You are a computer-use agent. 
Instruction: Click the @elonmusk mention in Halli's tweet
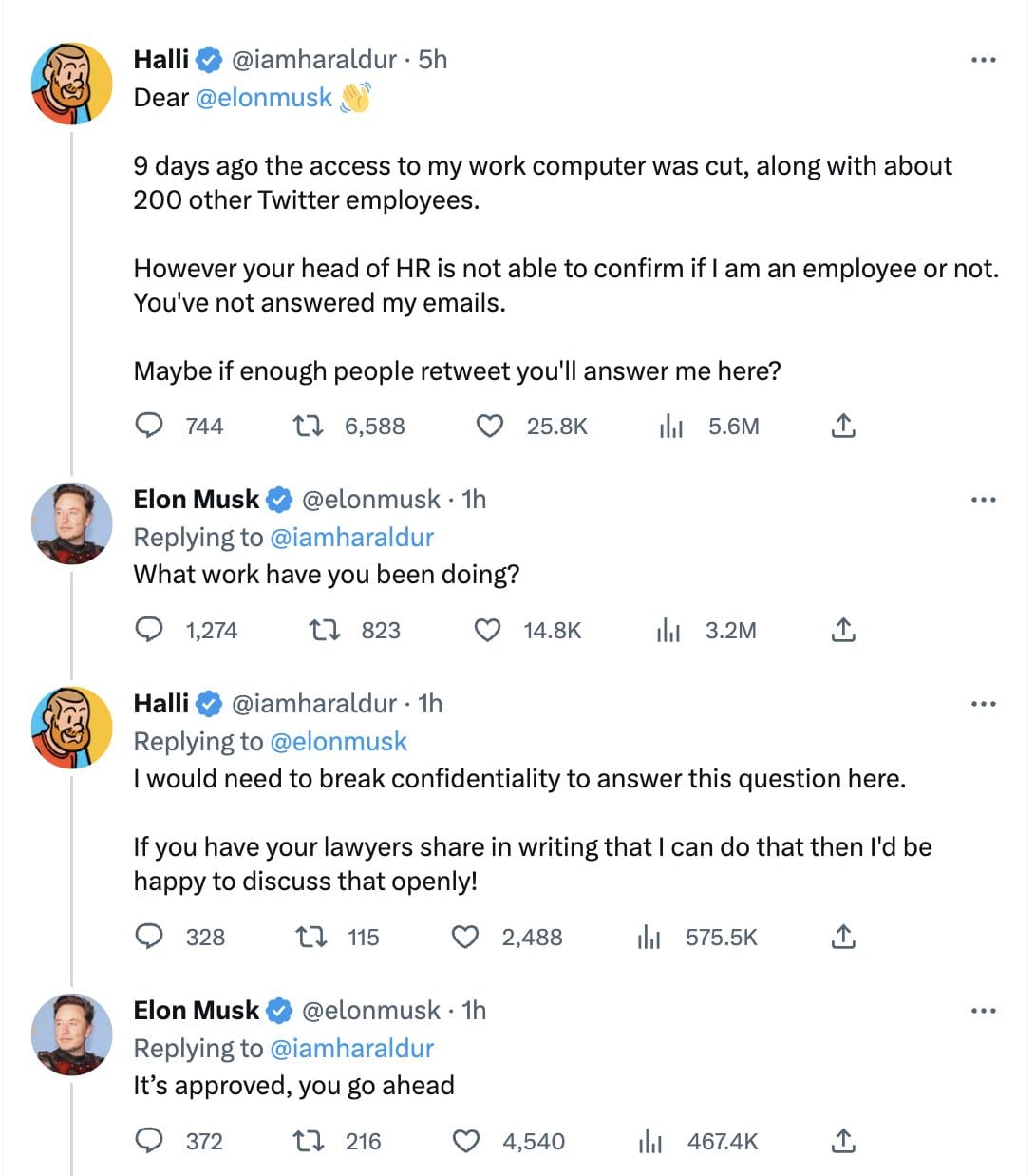[x=264, y=98]
